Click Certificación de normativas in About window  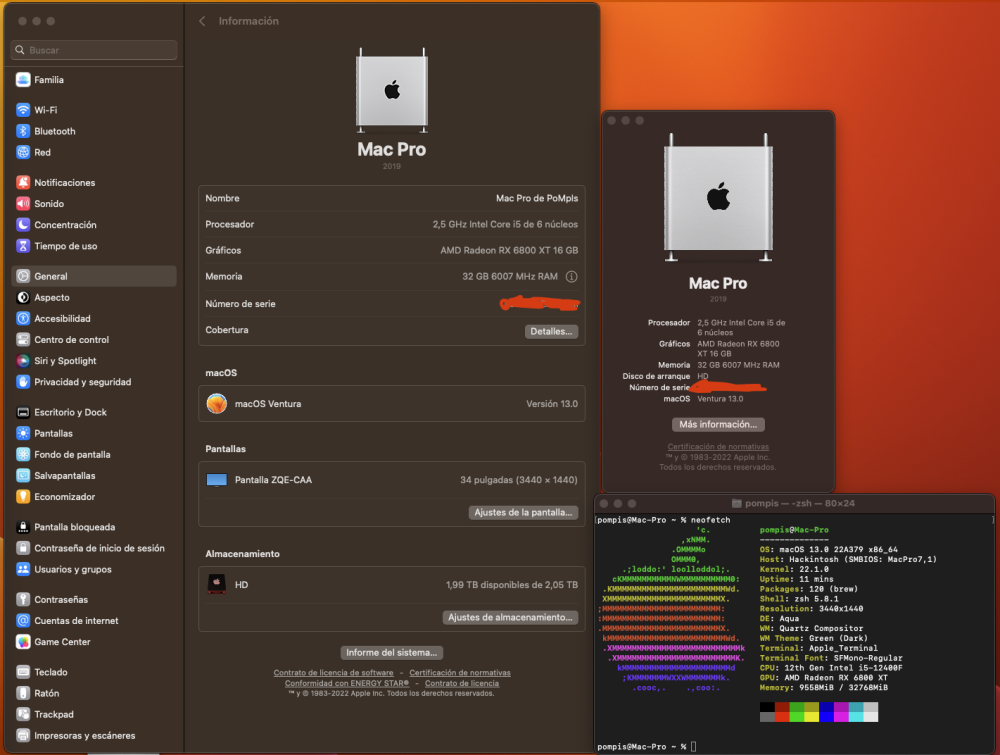[718, 446]
